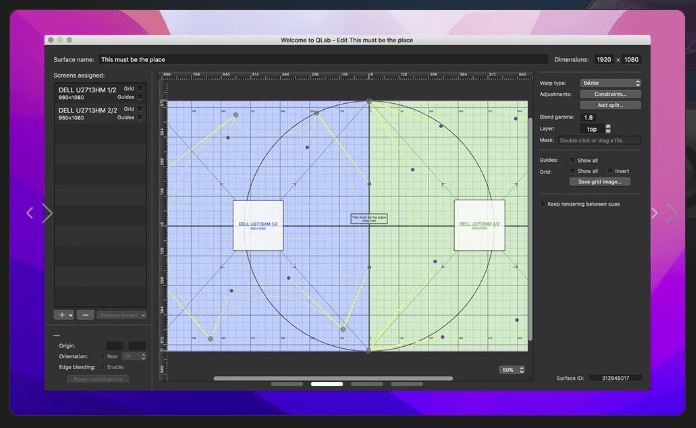Click the Layer stepper arrows
The width and height of the screenshot is (696, 428).
click(x=608, y=129)
